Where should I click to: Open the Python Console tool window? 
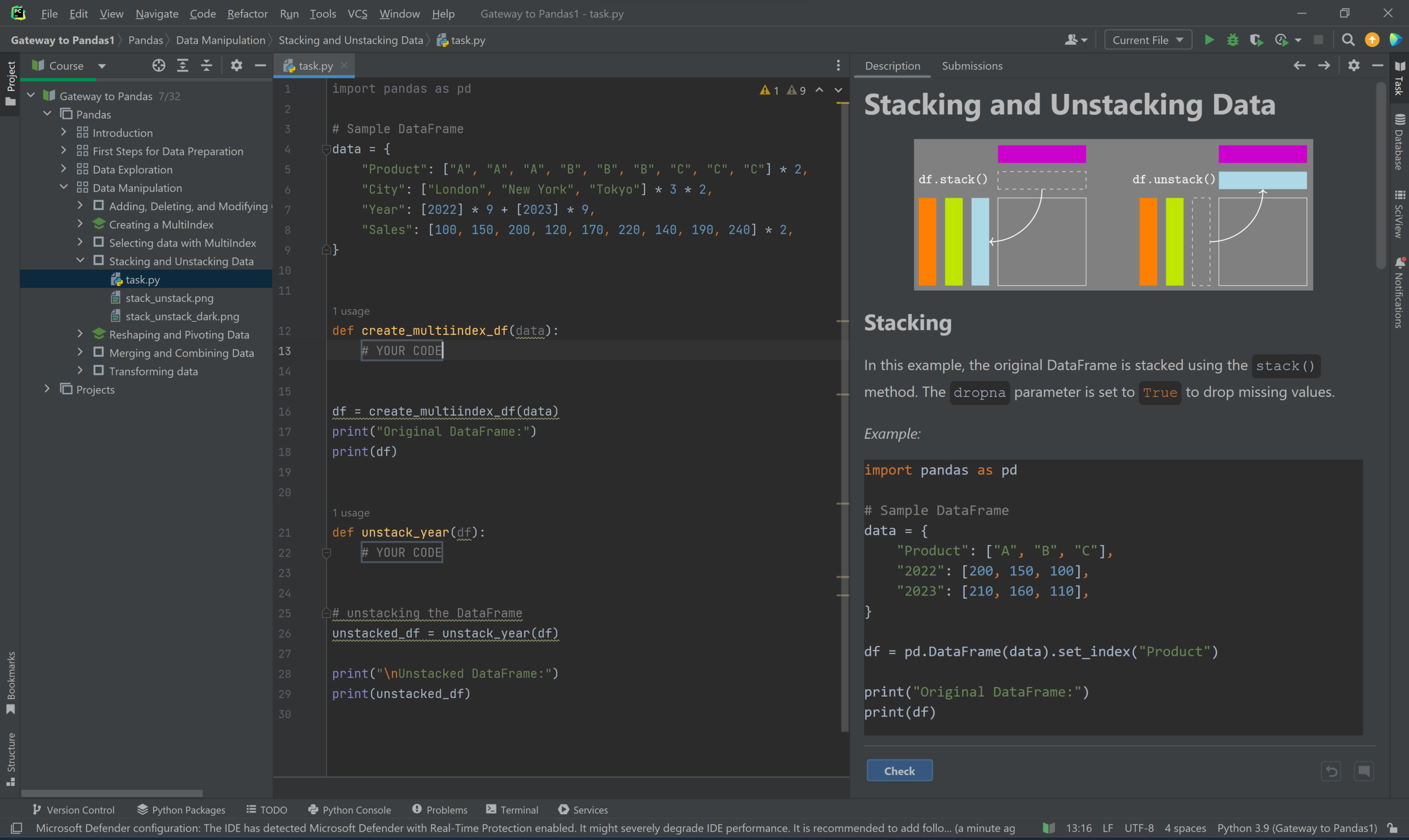tap(349, 810)
